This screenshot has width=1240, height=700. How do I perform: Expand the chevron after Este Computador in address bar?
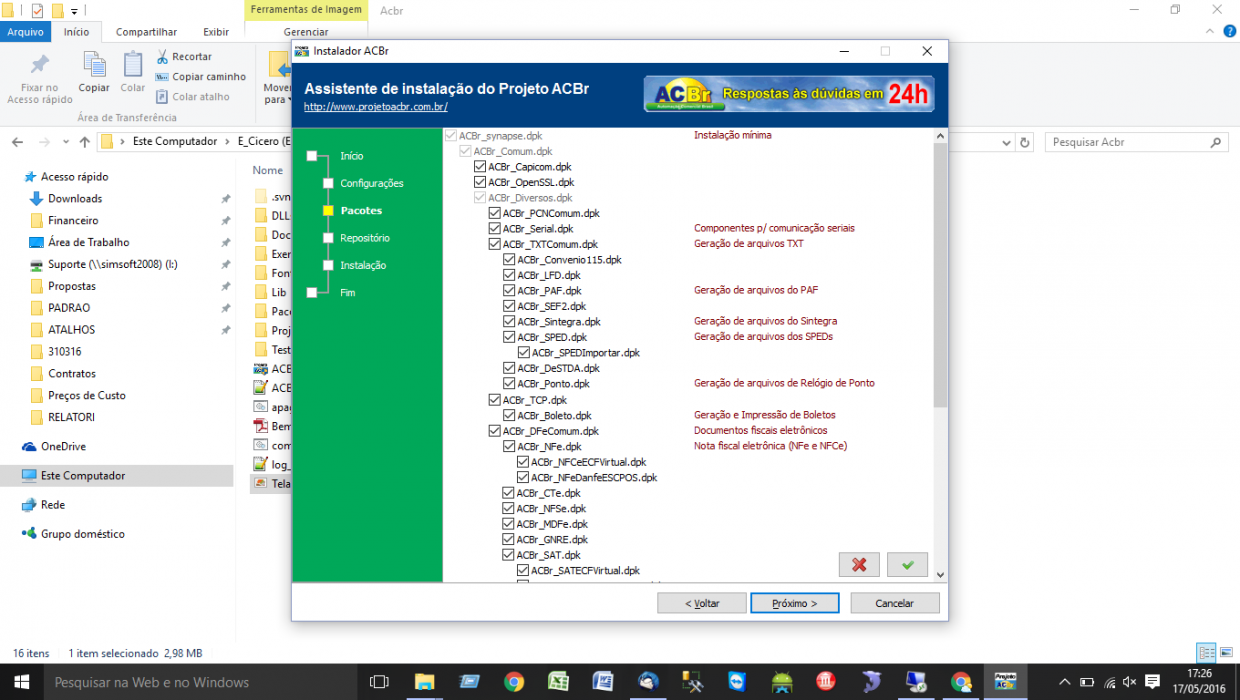(226, 142)
